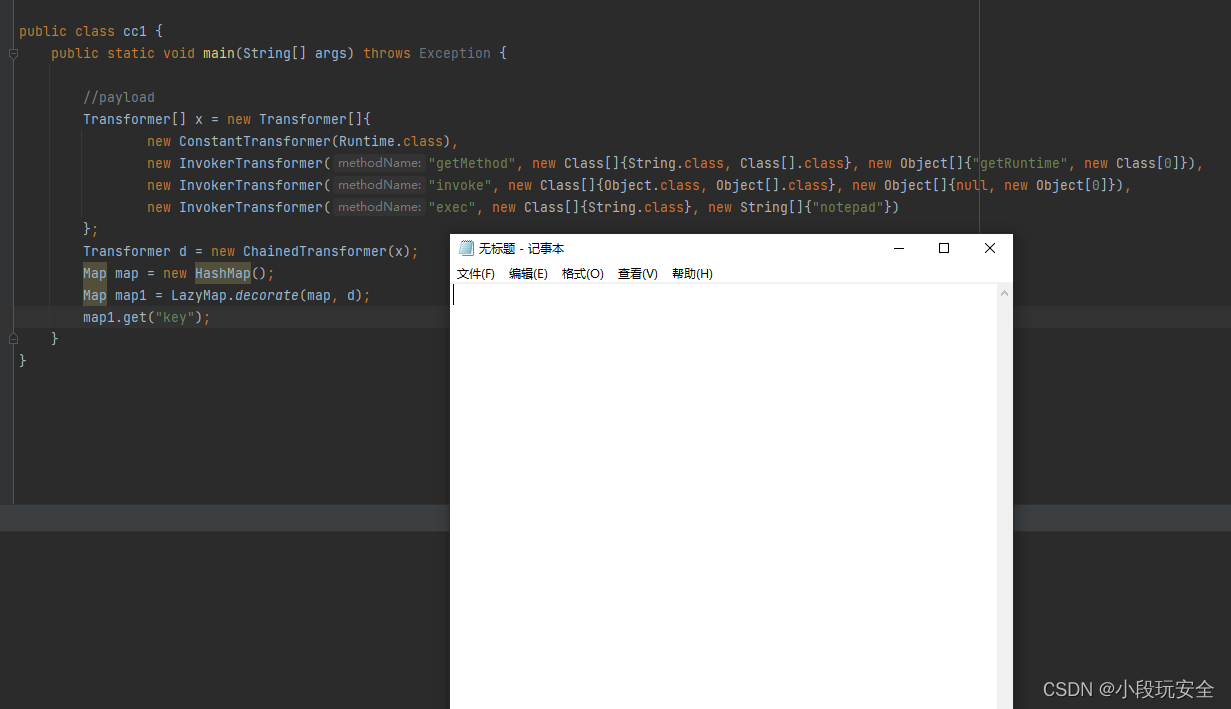Click the "invoke" string literal
The height and width of the screenshot is (709, 1231).
459,185
